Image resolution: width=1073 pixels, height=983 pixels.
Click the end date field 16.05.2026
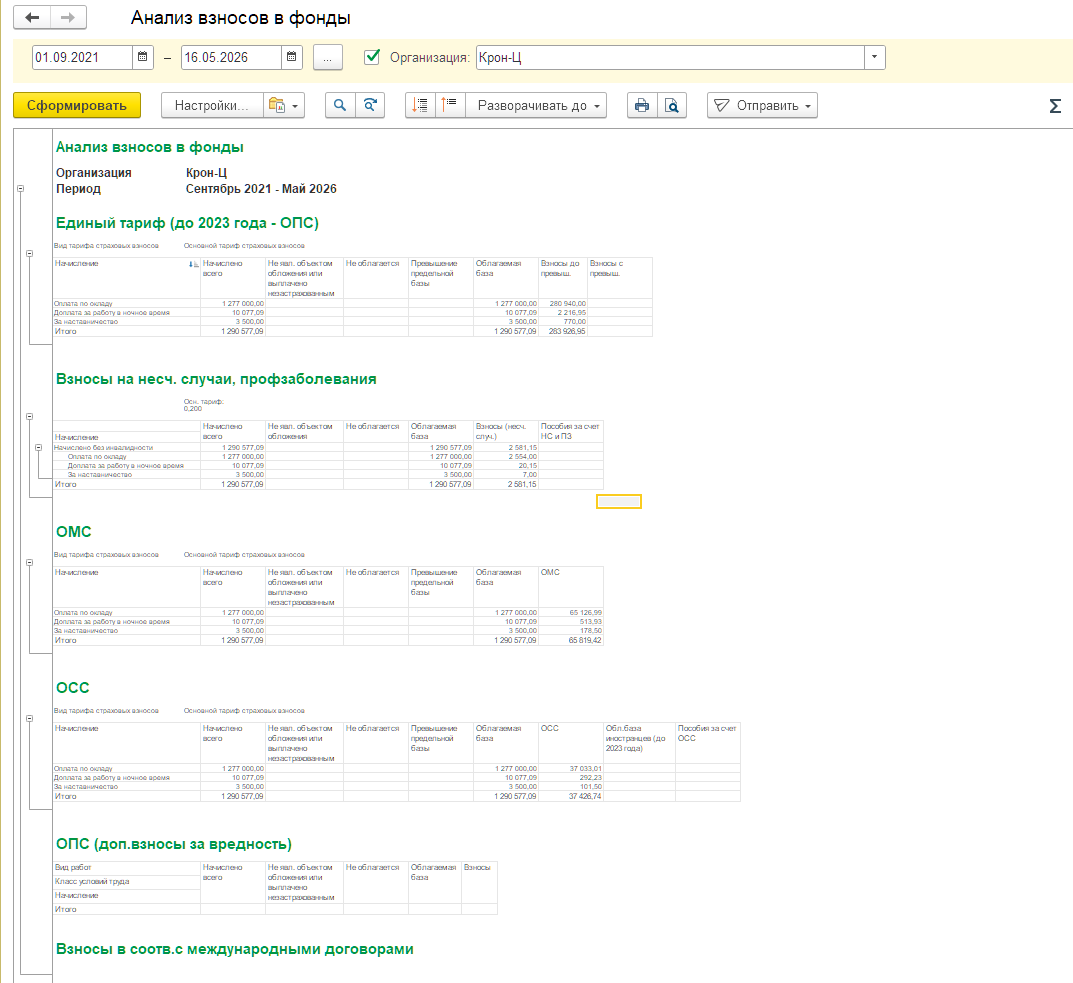coord(231,58)
